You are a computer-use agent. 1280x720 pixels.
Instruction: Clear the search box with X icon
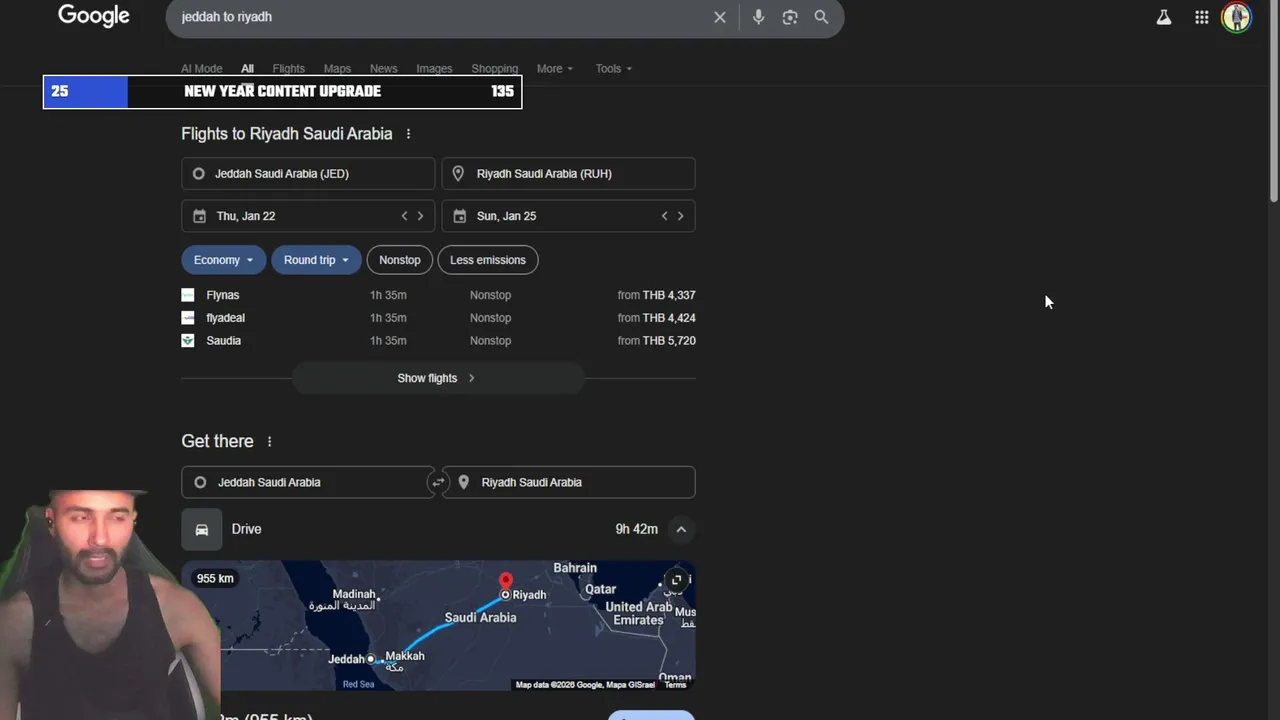(x=719, y=17)
